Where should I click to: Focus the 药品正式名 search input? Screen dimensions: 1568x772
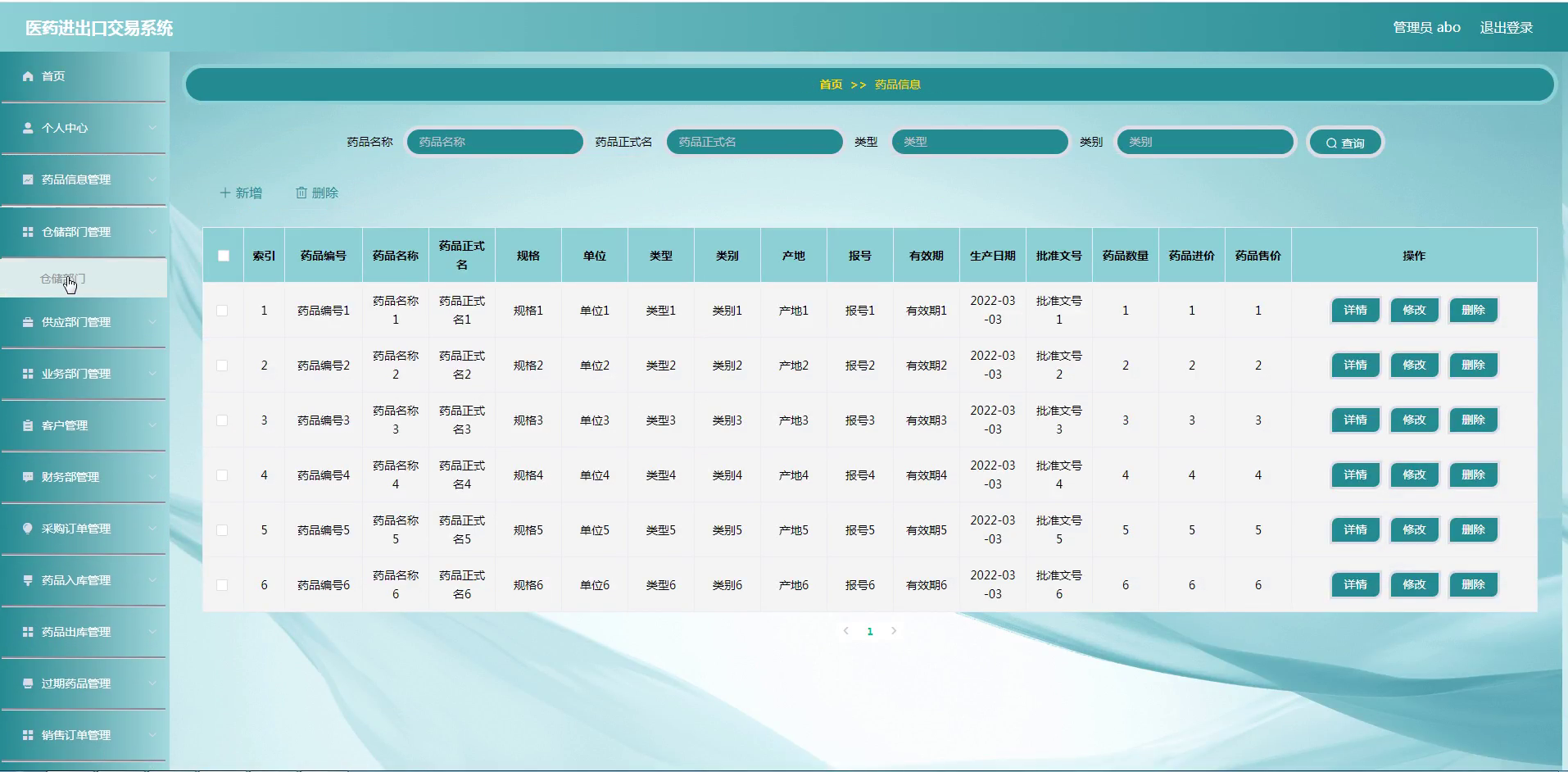tap(755, 142)
